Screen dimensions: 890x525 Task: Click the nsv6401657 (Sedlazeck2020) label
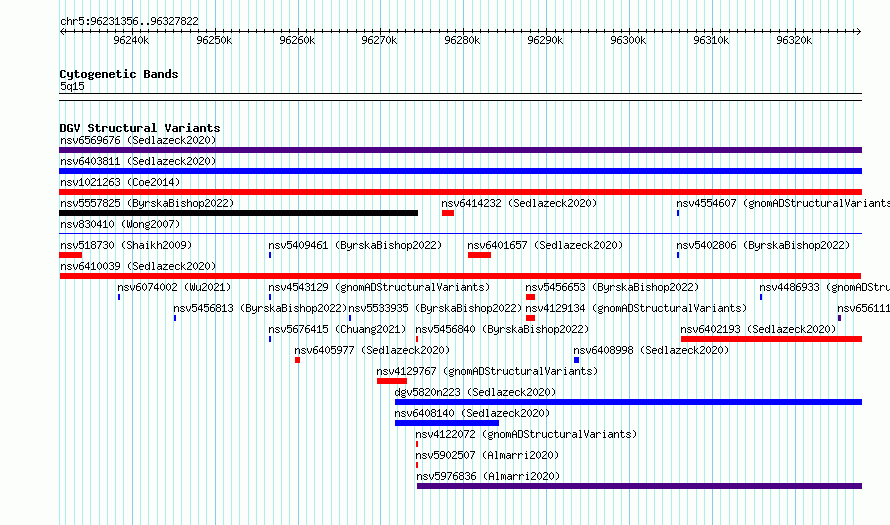click(545, 245)
